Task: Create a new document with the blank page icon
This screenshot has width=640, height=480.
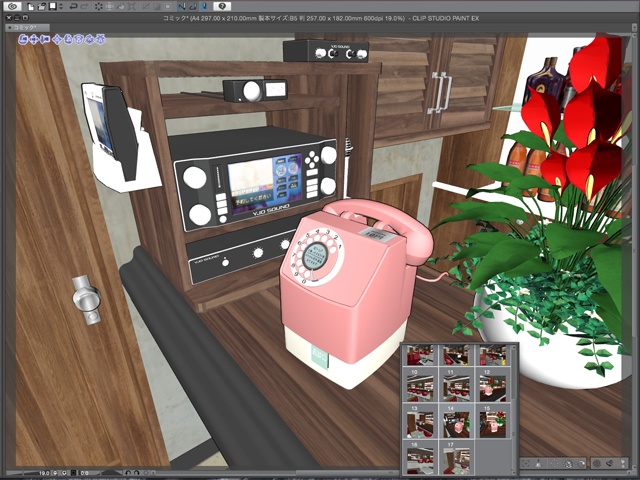Action: 31,7
